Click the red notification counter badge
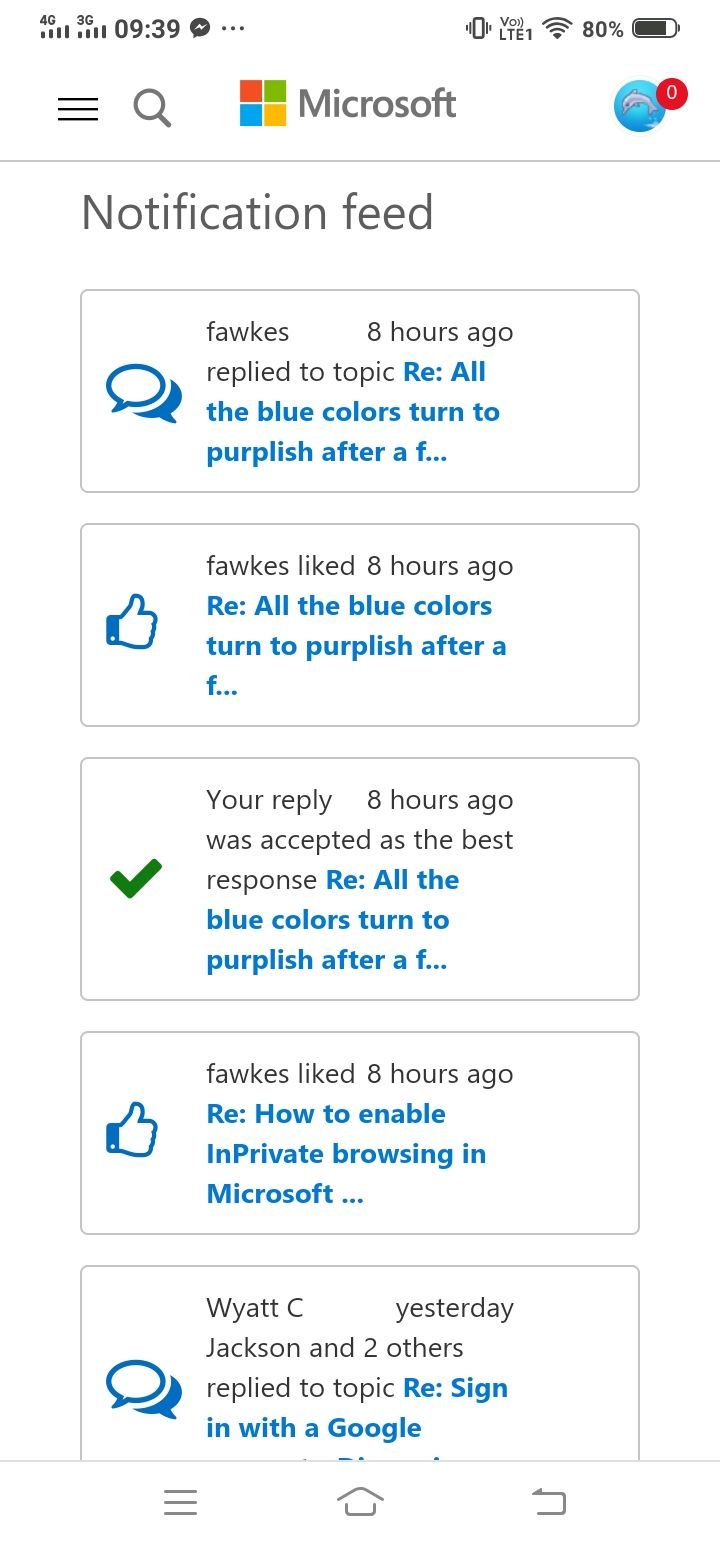The height and width of the screenshot is (1544, 720). [x=670, y=93]
